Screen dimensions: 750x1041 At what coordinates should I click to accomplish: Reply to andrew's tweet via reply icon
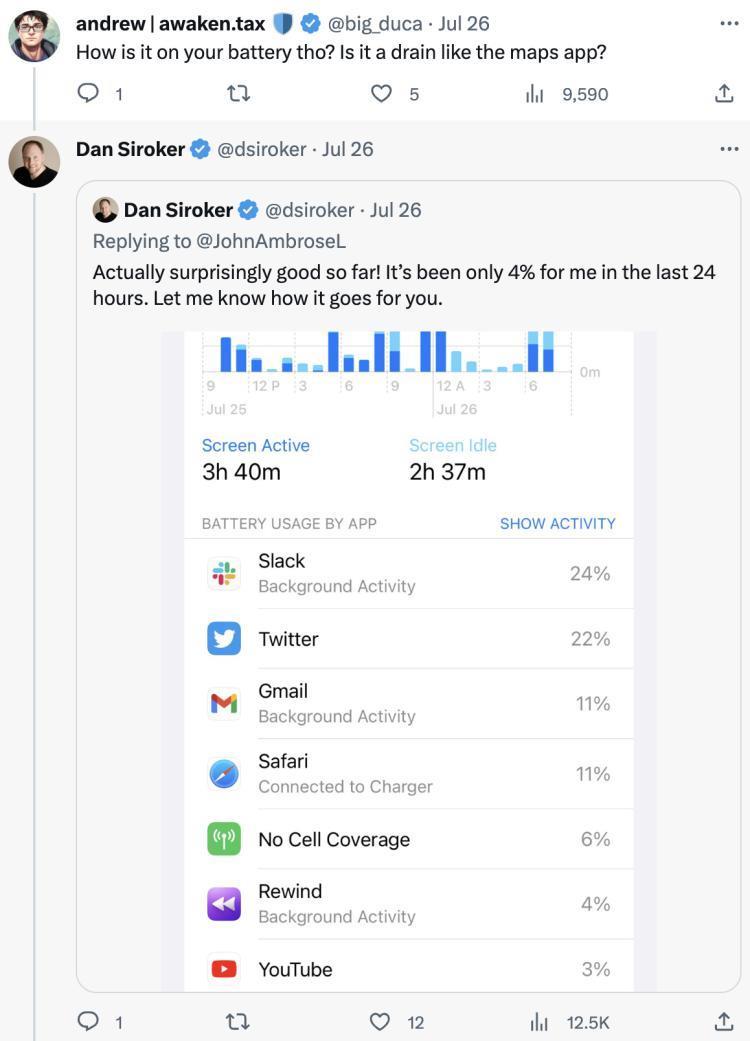(89, 93)
